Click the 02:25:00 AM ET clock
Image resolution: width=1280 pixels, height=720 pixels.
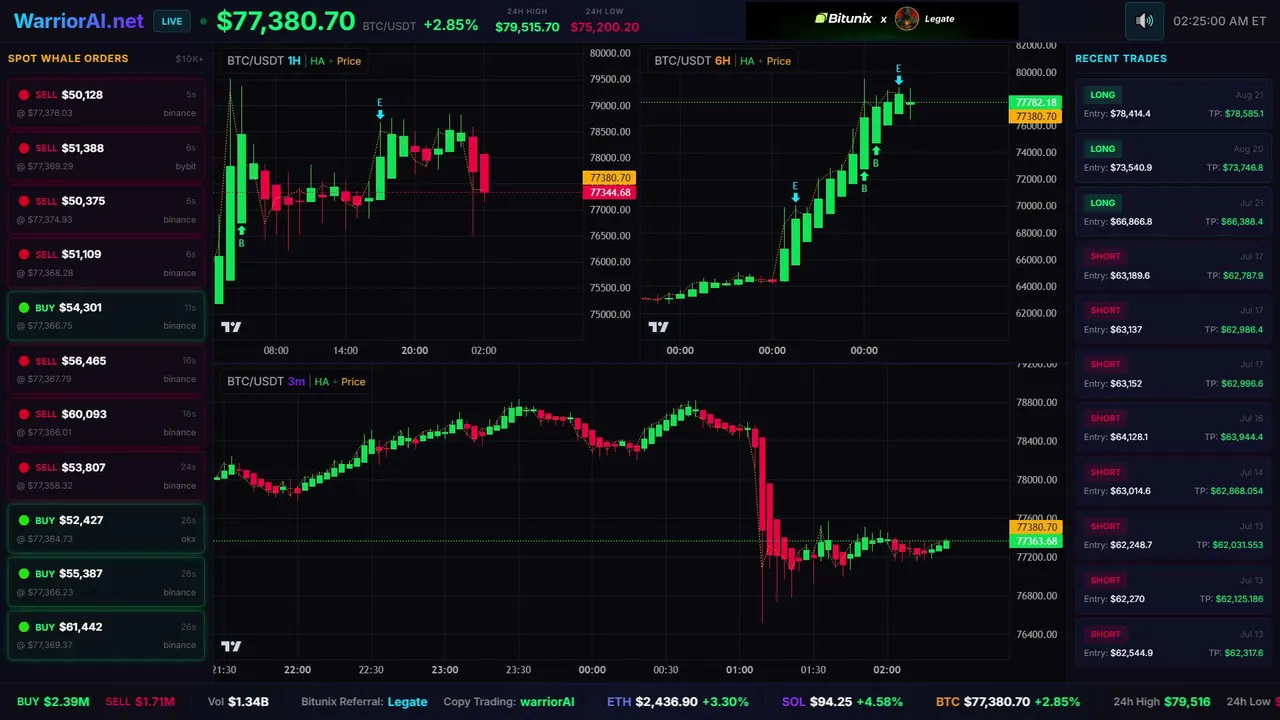(1220, 21)
